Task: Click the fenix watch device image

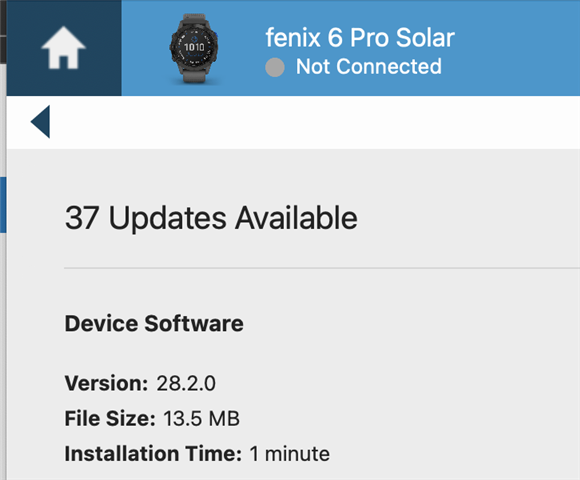Action: tap(194, 48)
